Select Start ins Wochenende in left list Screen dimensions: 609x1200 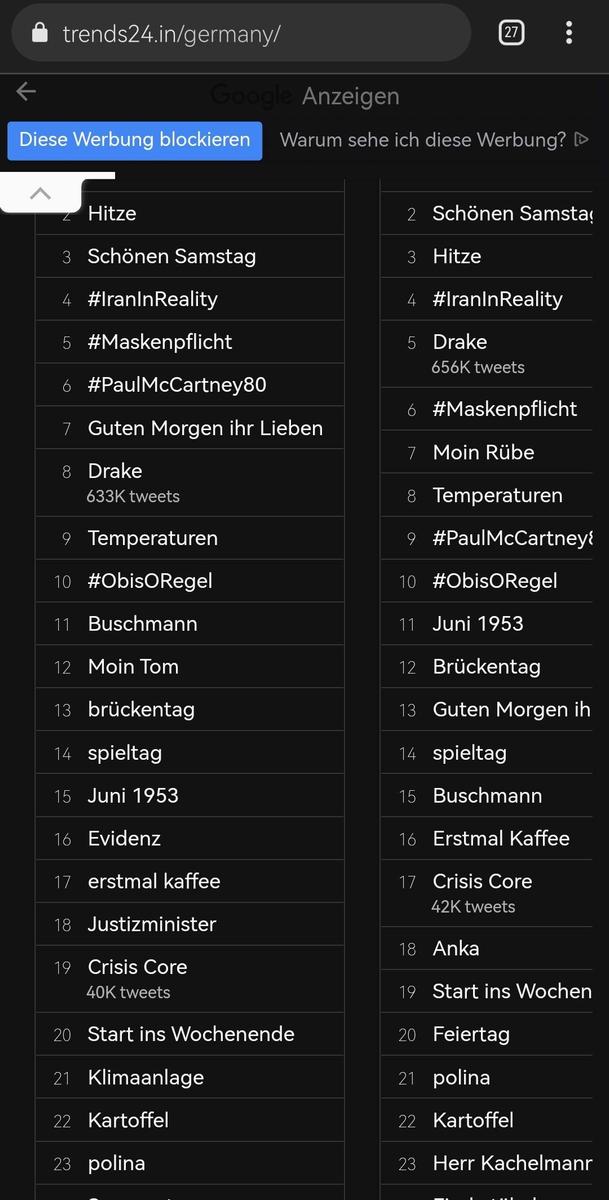pos(191,1034)
